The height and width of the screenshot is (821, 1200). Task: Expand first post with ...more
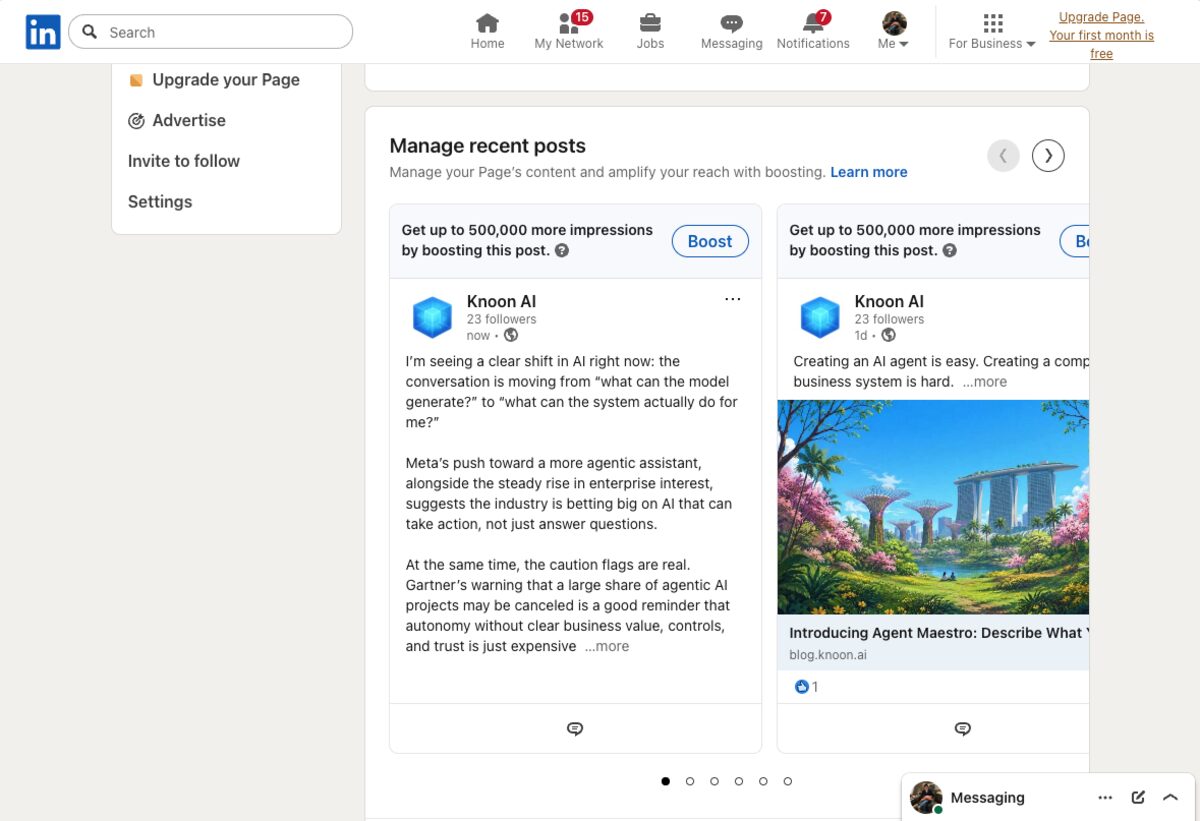[x=607, y=647]
